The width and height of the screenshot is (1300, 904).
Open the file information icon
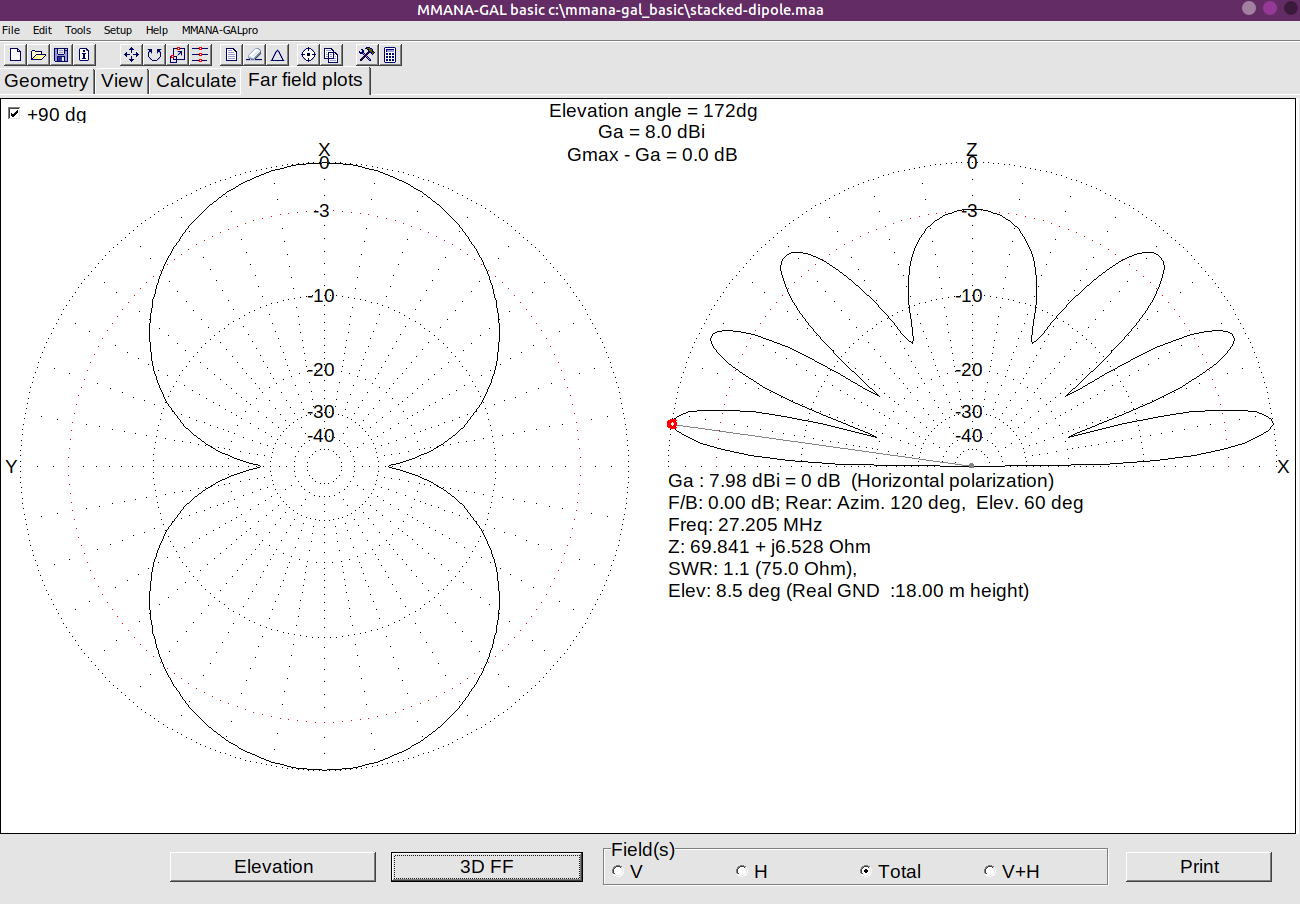coord(84,54)
